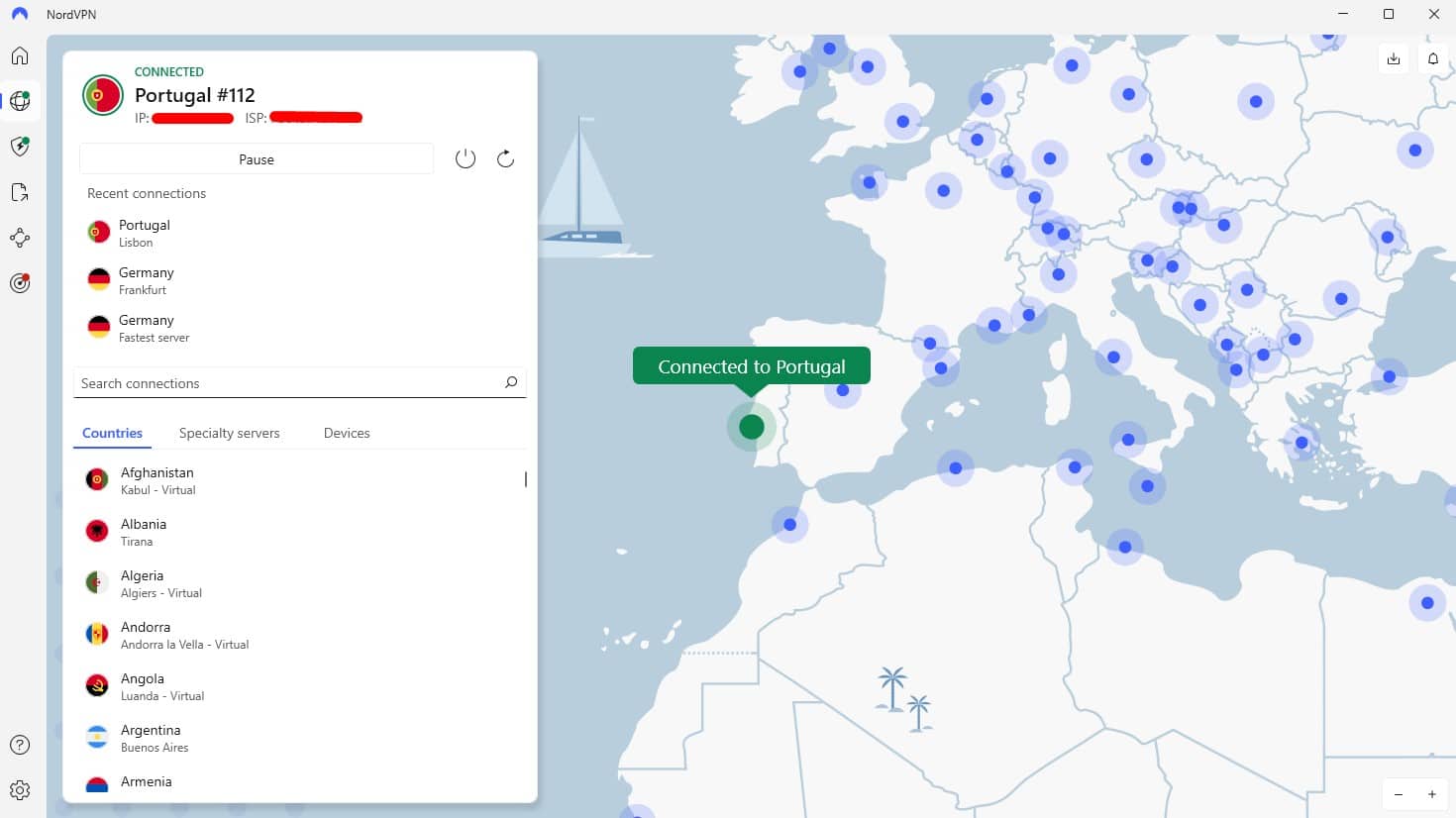This screenshot has height=818, width=1456.
Task: Click the green Portugal map pin
Action: tap(752, 427)
